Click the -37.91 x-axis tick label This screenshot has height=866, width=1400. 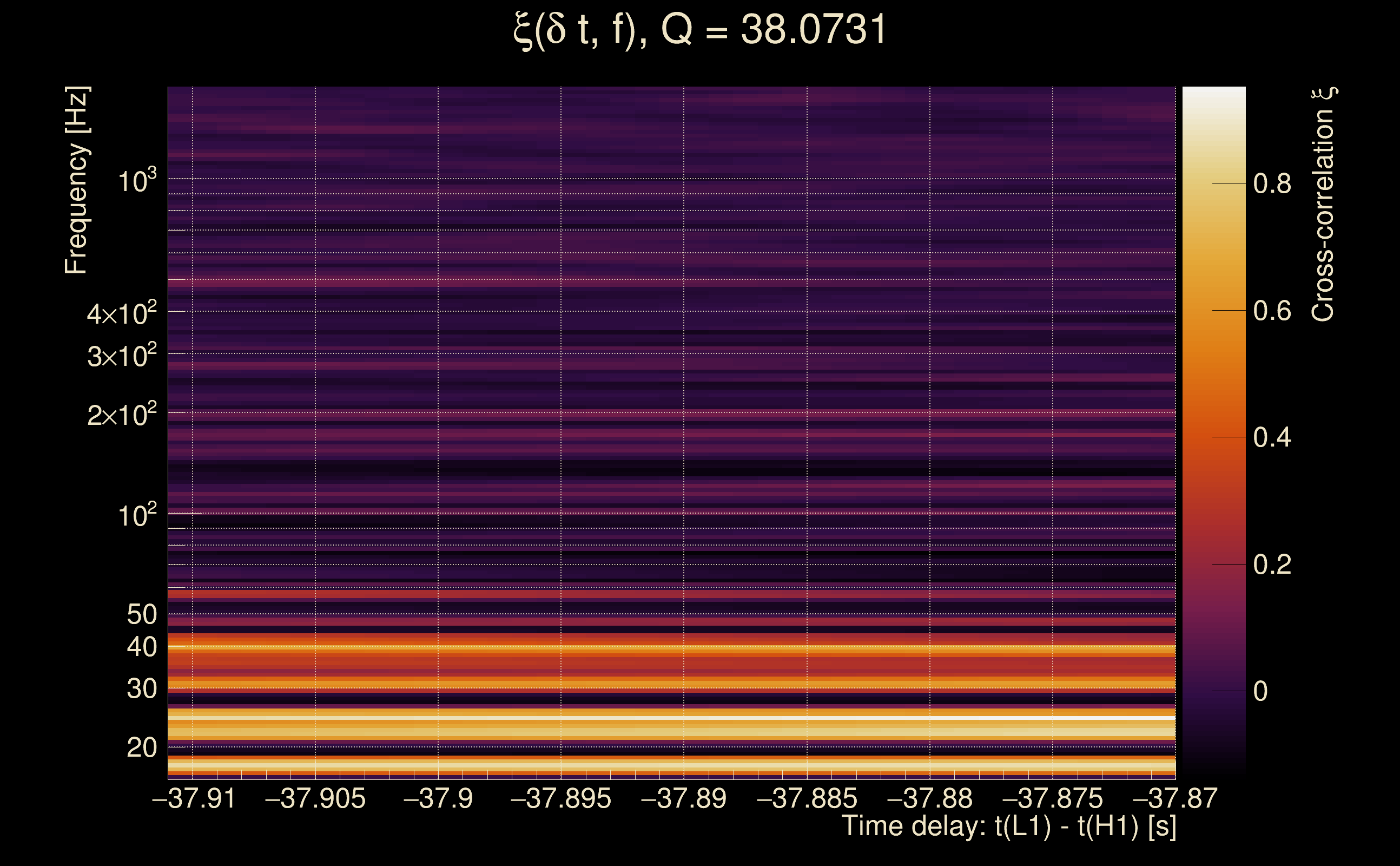194,798
